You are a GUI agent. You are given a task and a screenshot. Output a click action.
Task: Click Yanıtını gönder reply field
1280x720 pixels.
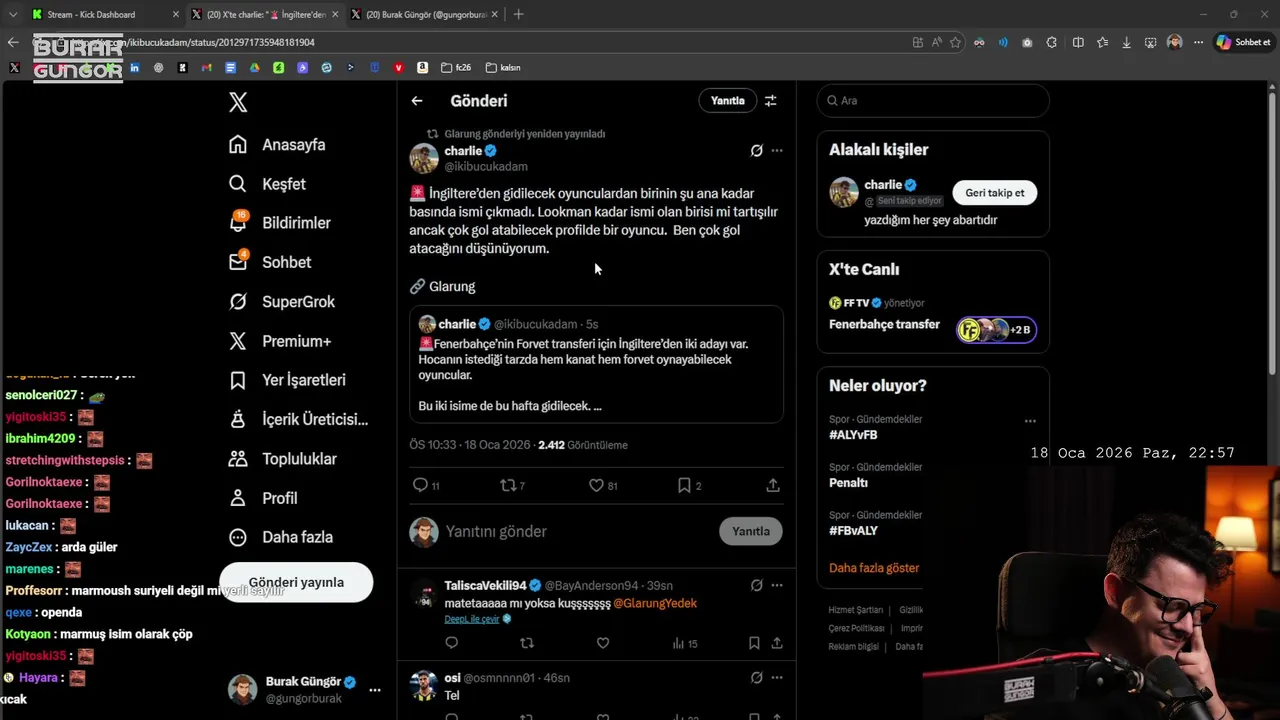pos(576,531)
